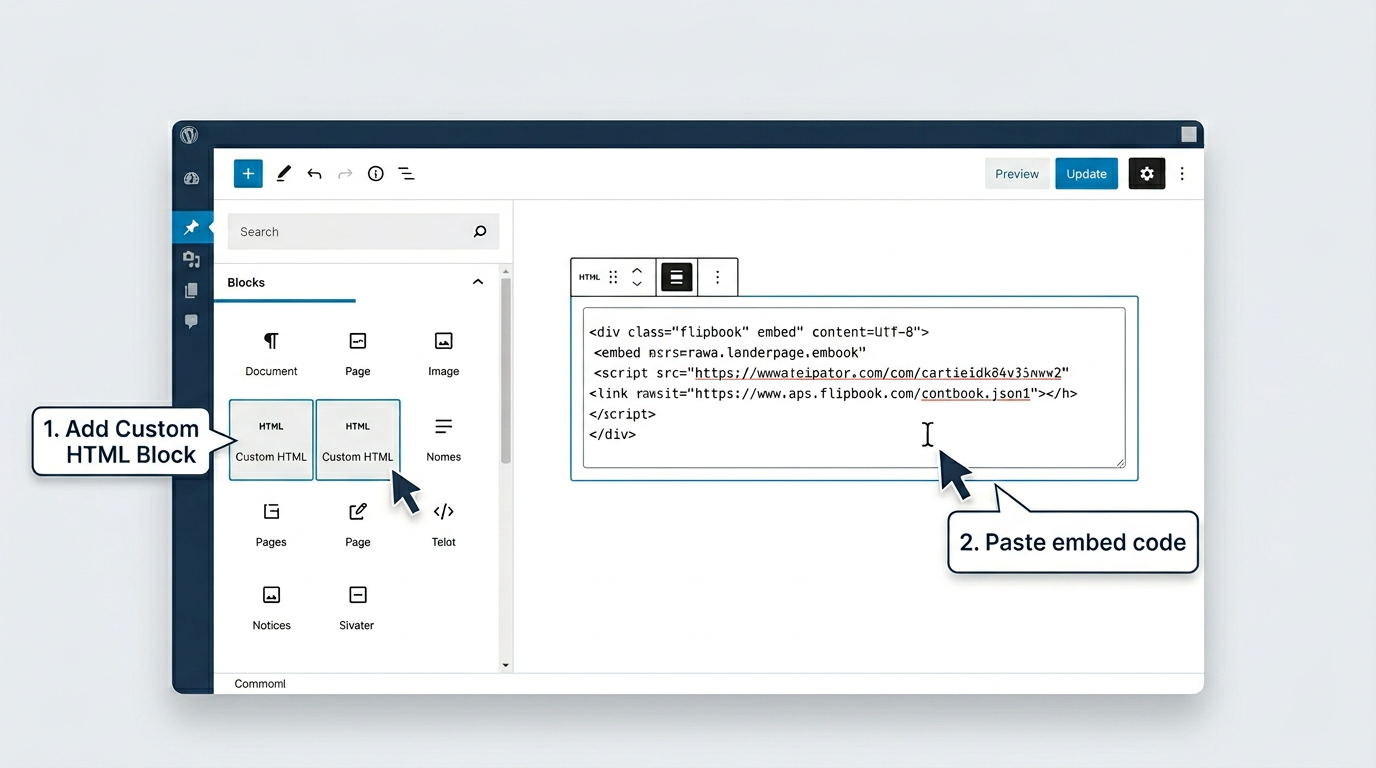This screenshot has height=768, width=1376.
Task: Redo using the forward arrow icon
Action: coord(345,173)
